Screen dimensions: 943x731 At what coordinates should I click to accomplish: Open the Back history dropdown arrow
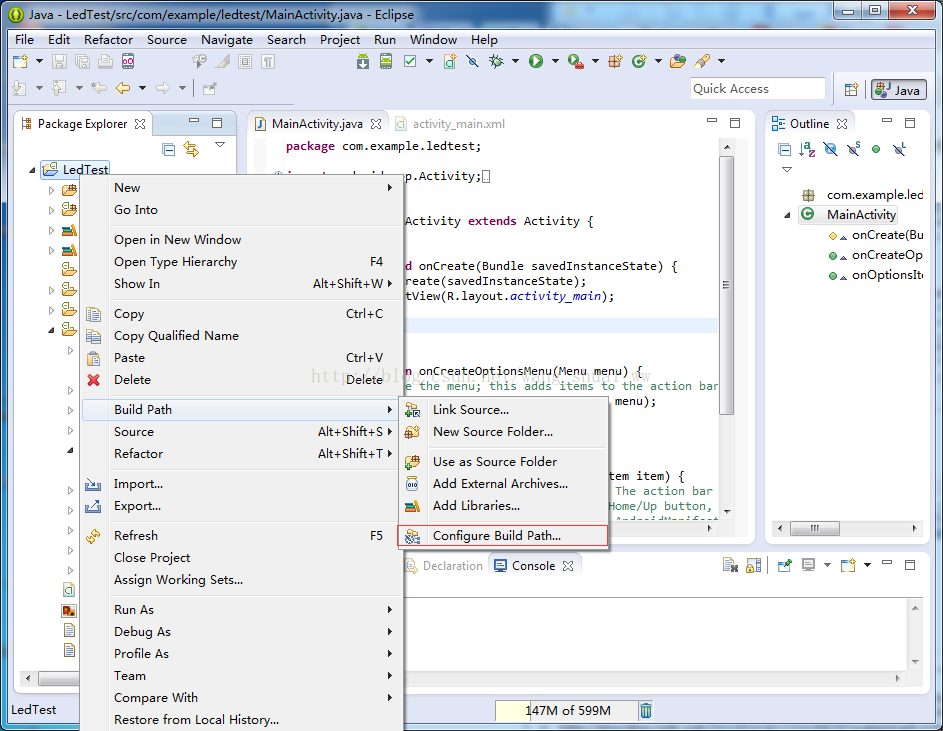pos(143,88)
